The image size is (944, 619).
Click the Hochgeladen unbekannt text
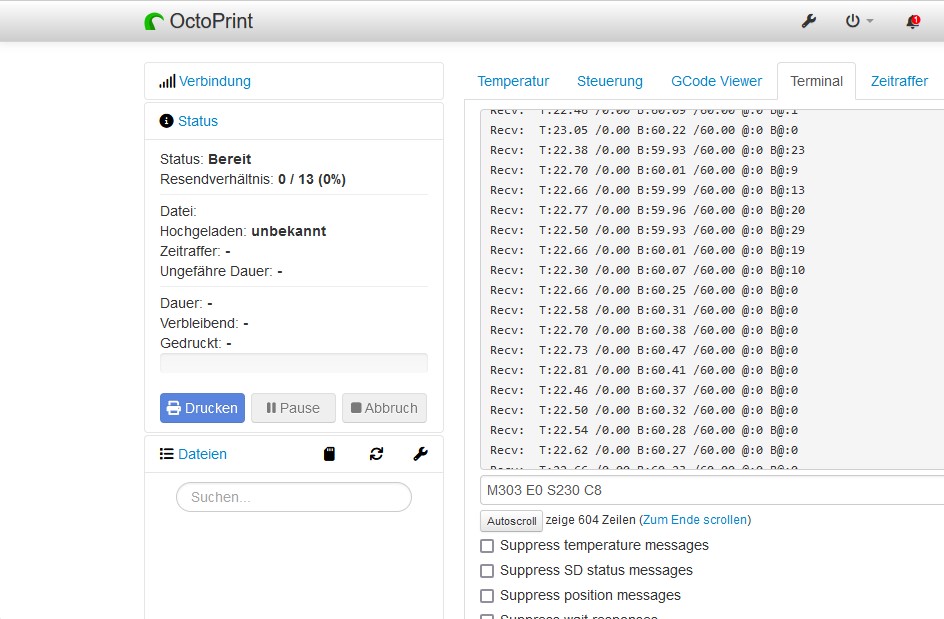pyautogui.click(x=243, y=231)
